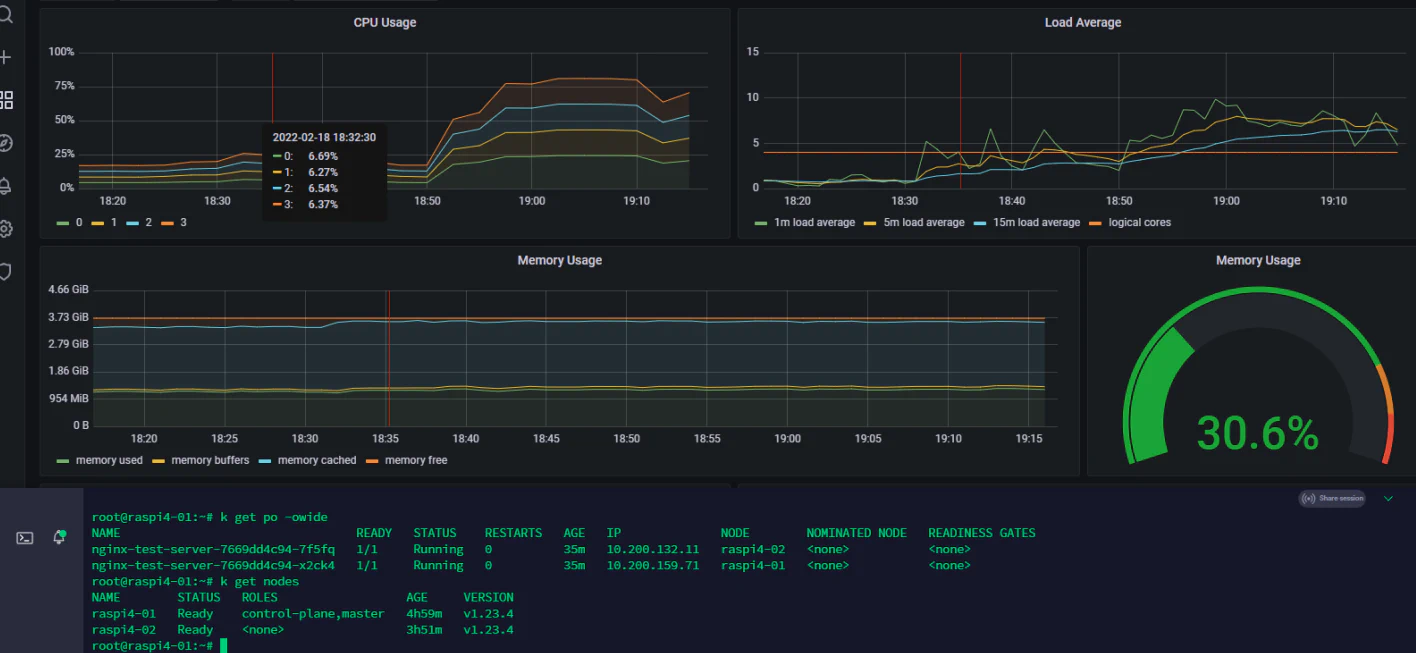
Task: Open the Alerting bell icon
Action: pos(5,186)
